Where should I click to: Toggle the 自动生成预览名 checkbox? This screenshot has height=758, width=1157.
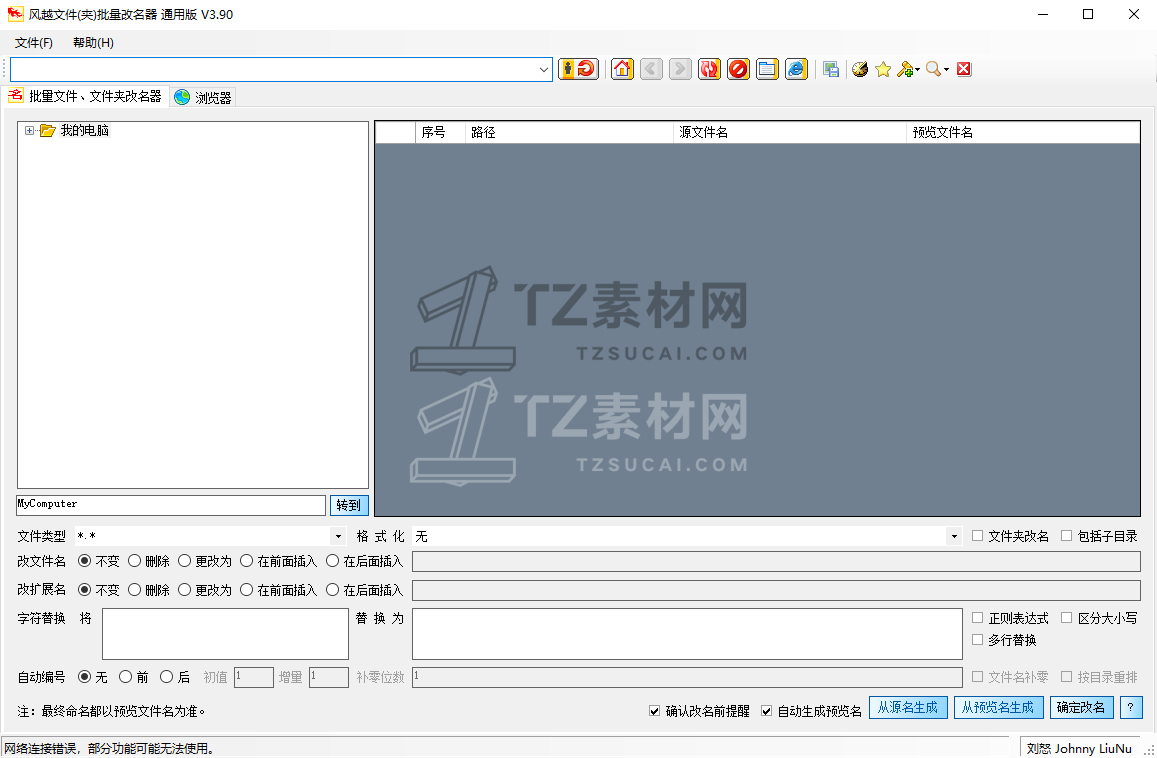(767, 711)
